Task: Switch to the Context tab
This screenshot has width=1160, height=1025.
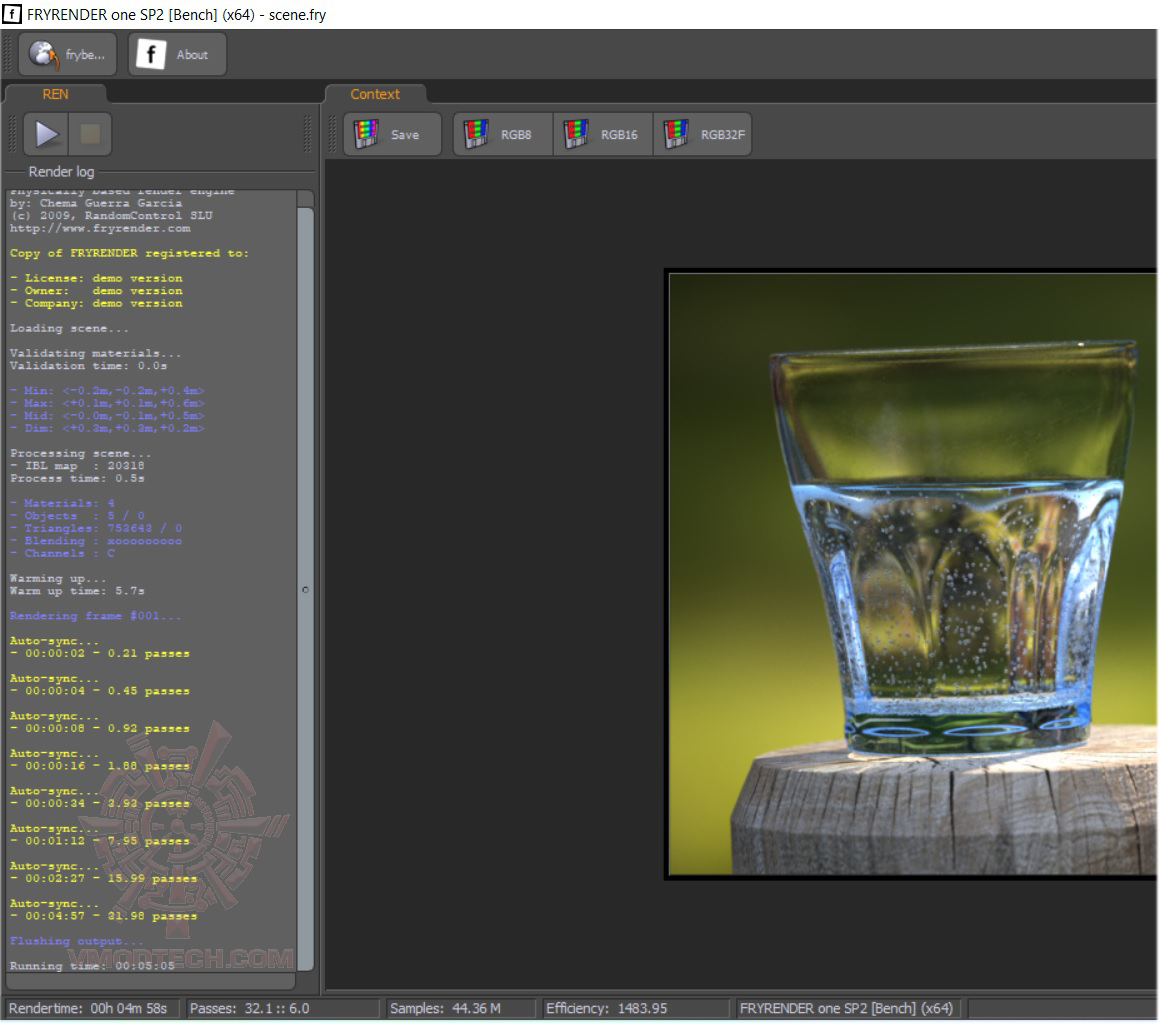Action: [375, 94]
